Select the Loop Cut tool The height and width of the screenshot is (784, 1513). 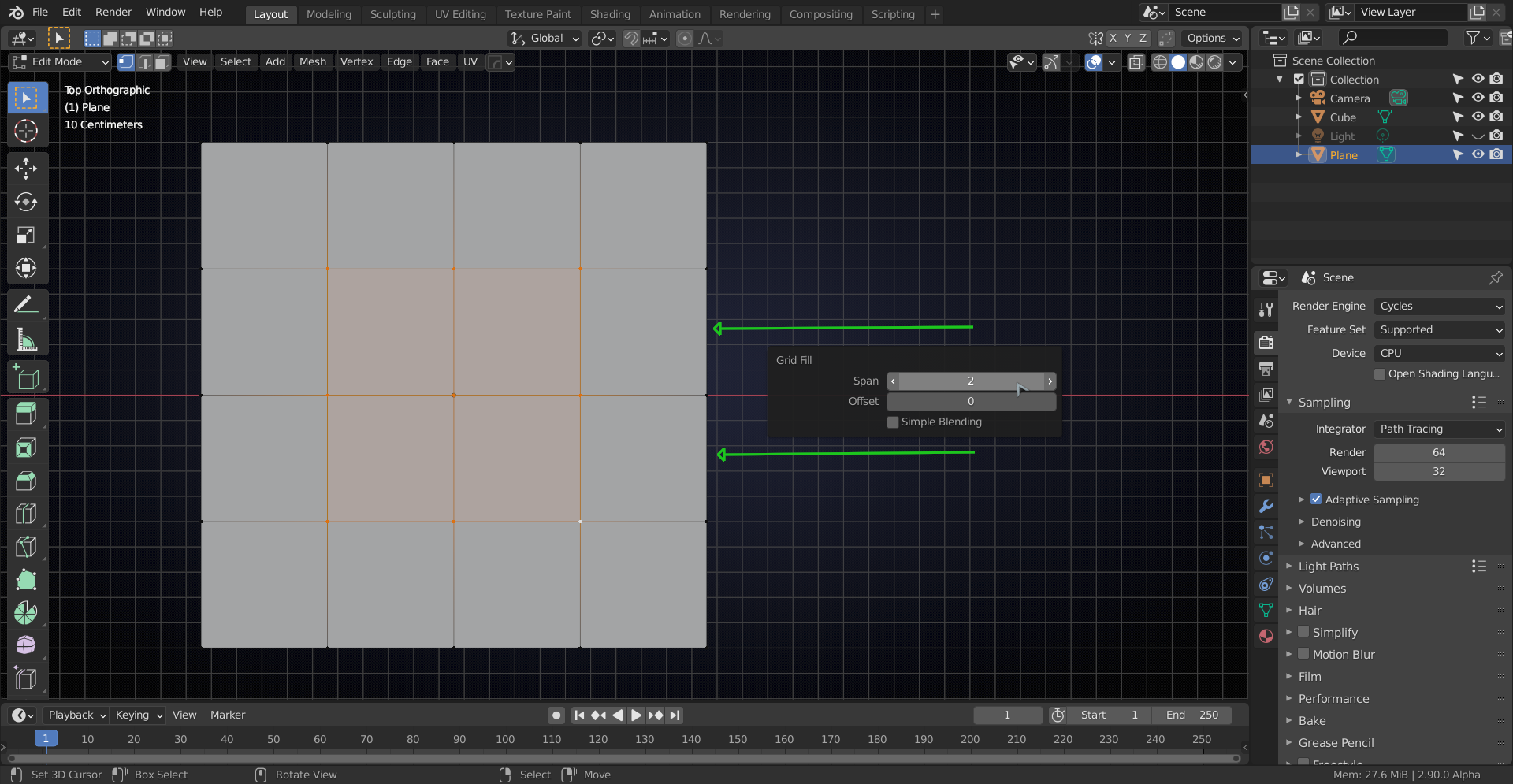pos(26,513)
